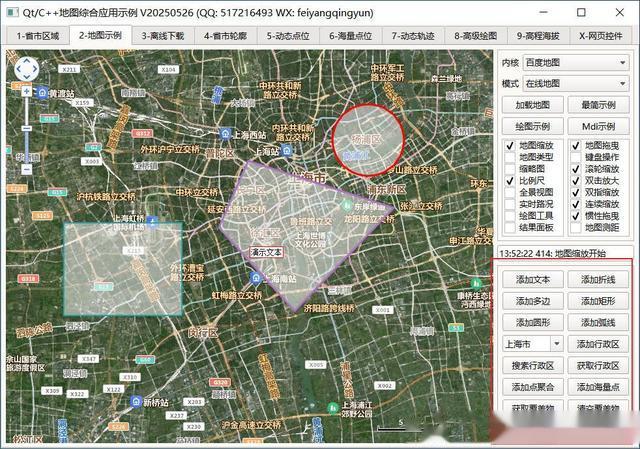Switch to the 3-离线下载 tab

pos(163,36)
